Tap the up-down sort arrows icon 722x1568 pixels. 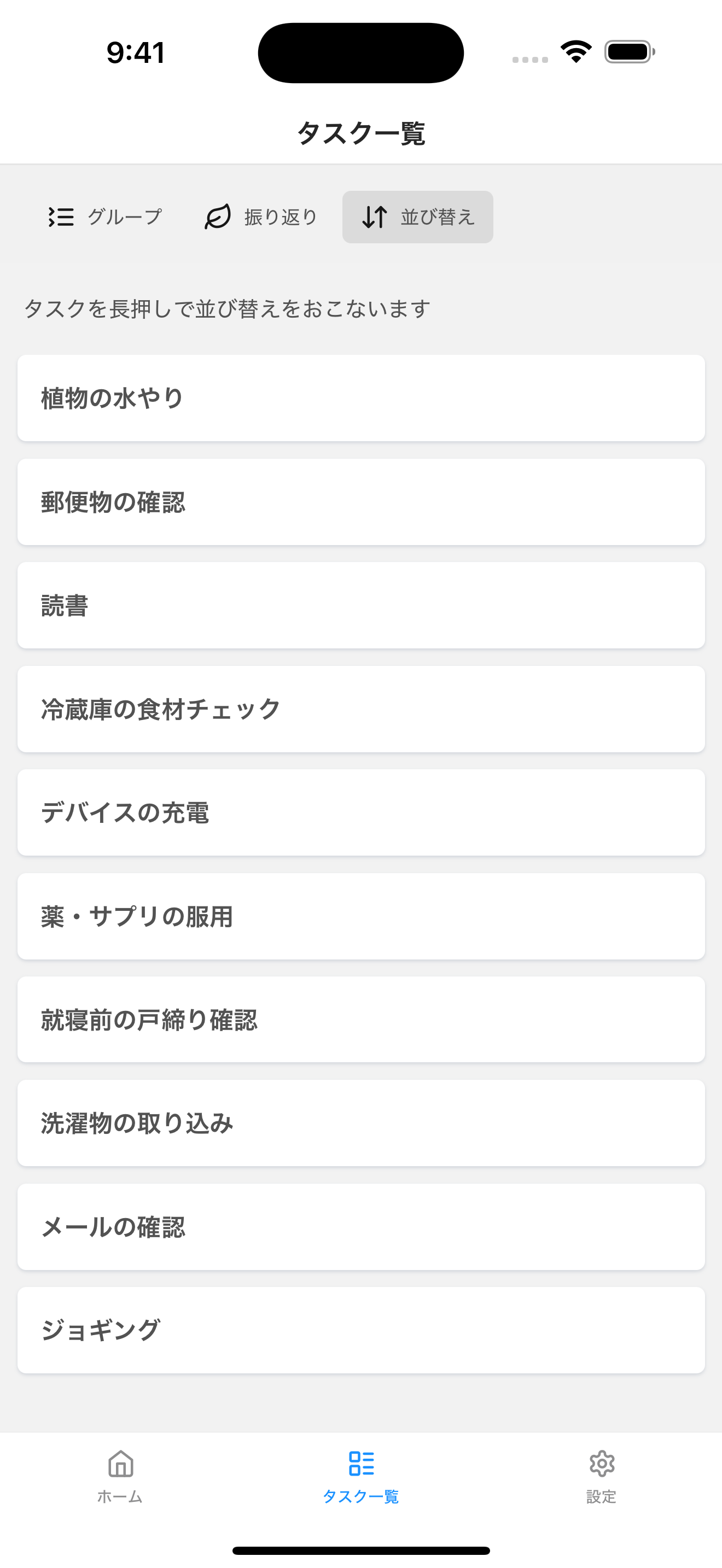(374, 217)
